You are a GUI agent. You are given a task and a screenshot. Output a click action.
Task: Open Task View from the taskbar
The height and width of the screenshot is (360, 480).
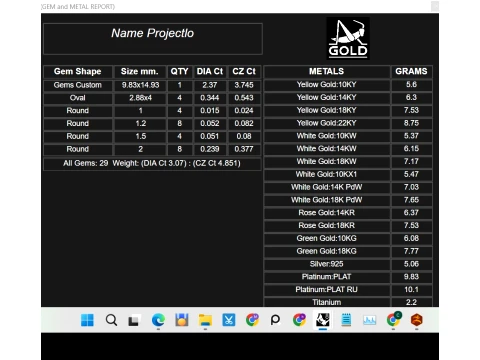tap(134, 320)
